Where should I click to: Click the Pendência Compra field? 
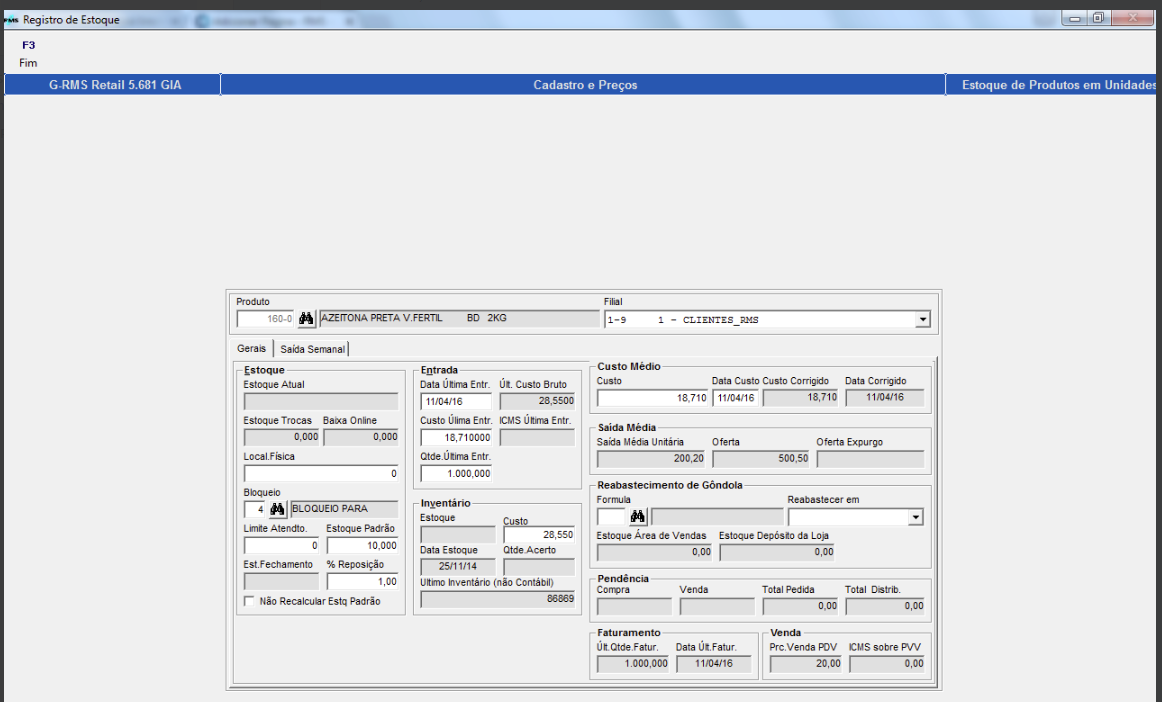[x=634, y=606]
